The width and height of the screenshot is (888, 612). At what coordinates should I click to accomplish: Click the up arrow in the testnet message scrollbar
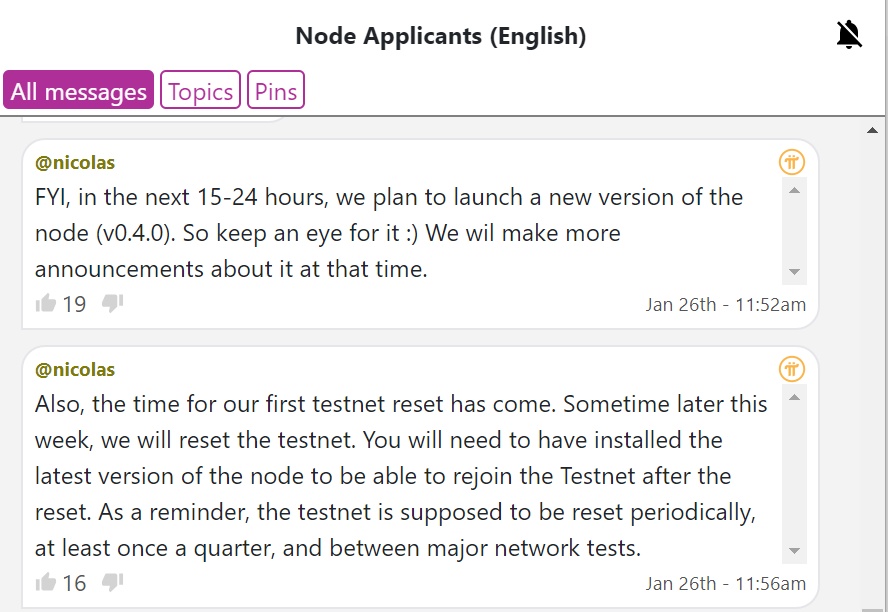pyautogui.click(x=795, y=397)
